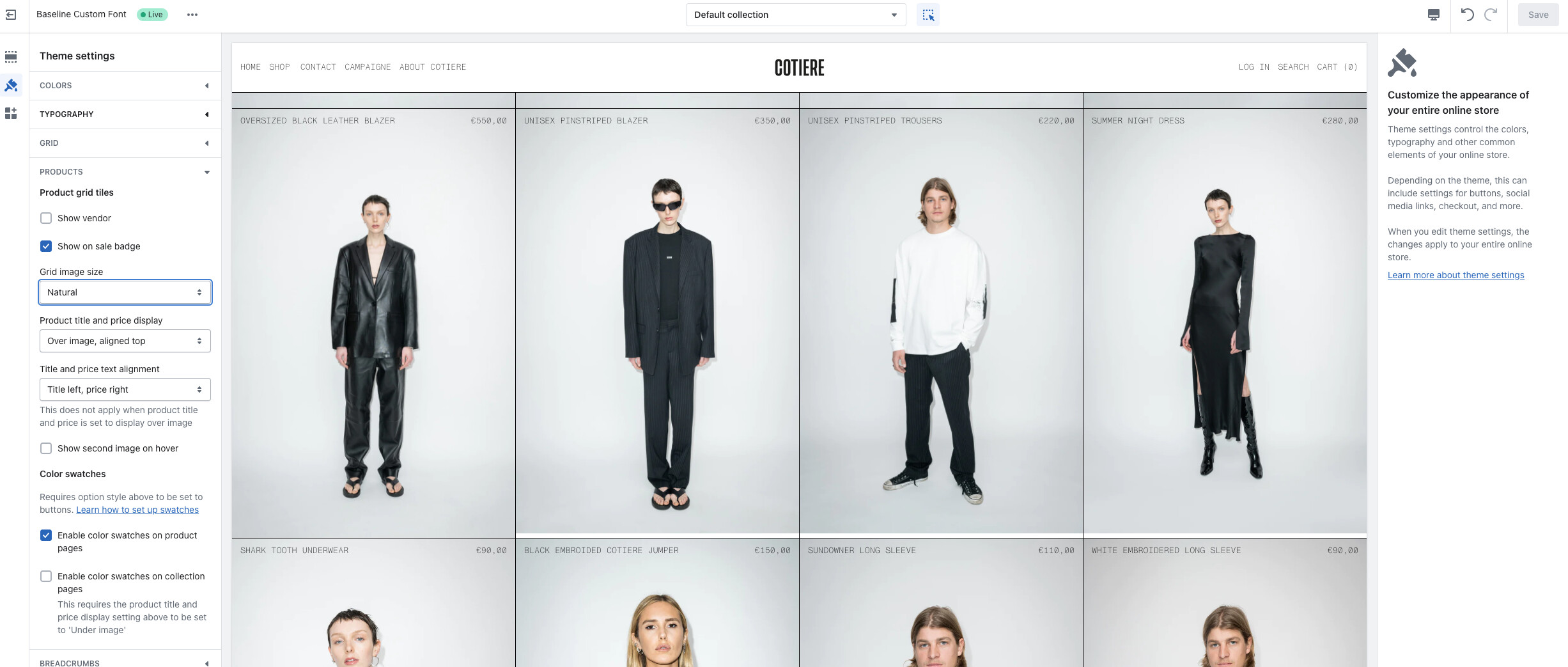
Task: Switch preview with desktop monitor icon
Action: coord(1434,15)
